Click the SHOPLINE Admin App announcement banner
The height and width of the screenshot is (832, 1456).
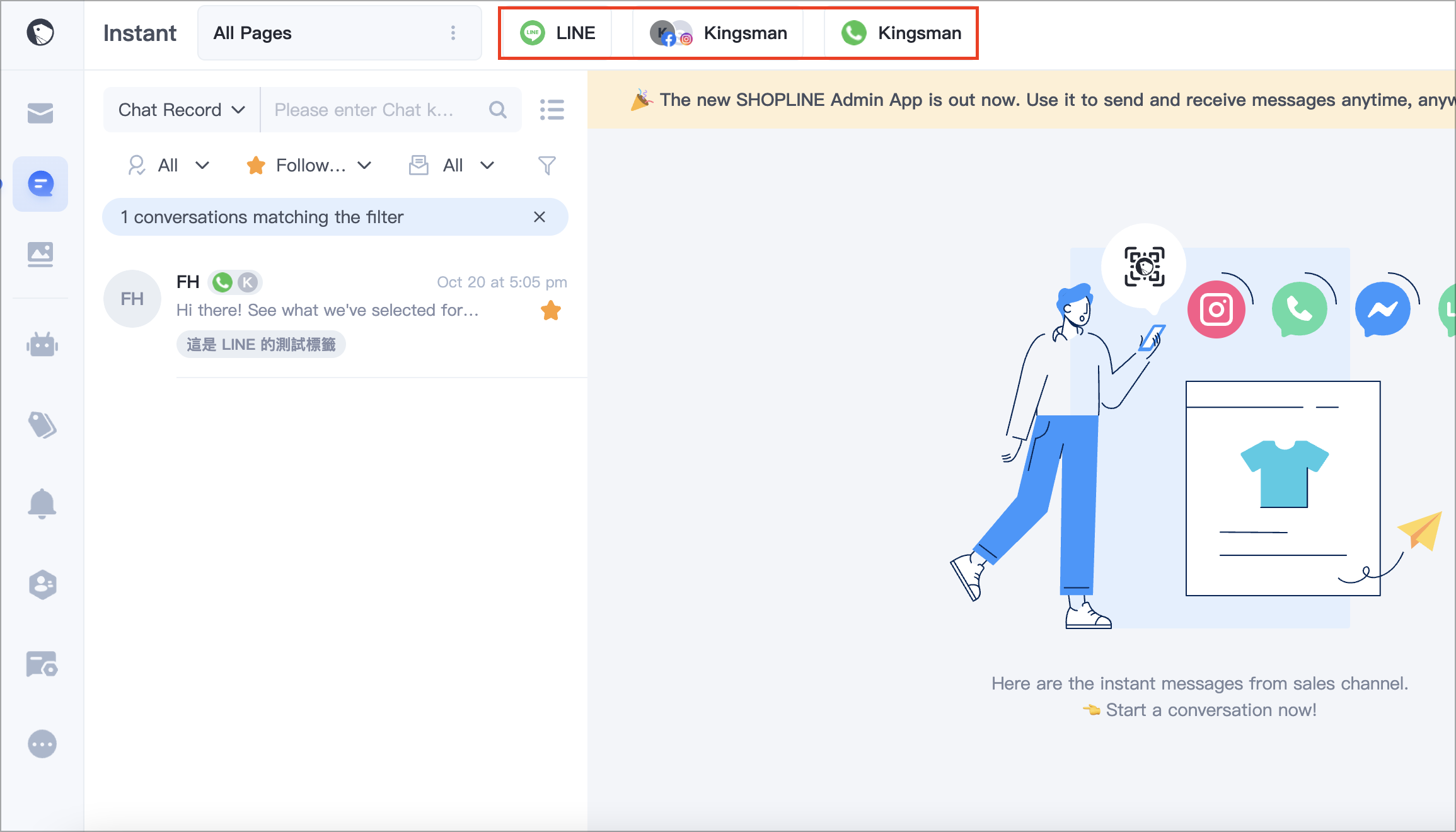tap(1022, 100)
